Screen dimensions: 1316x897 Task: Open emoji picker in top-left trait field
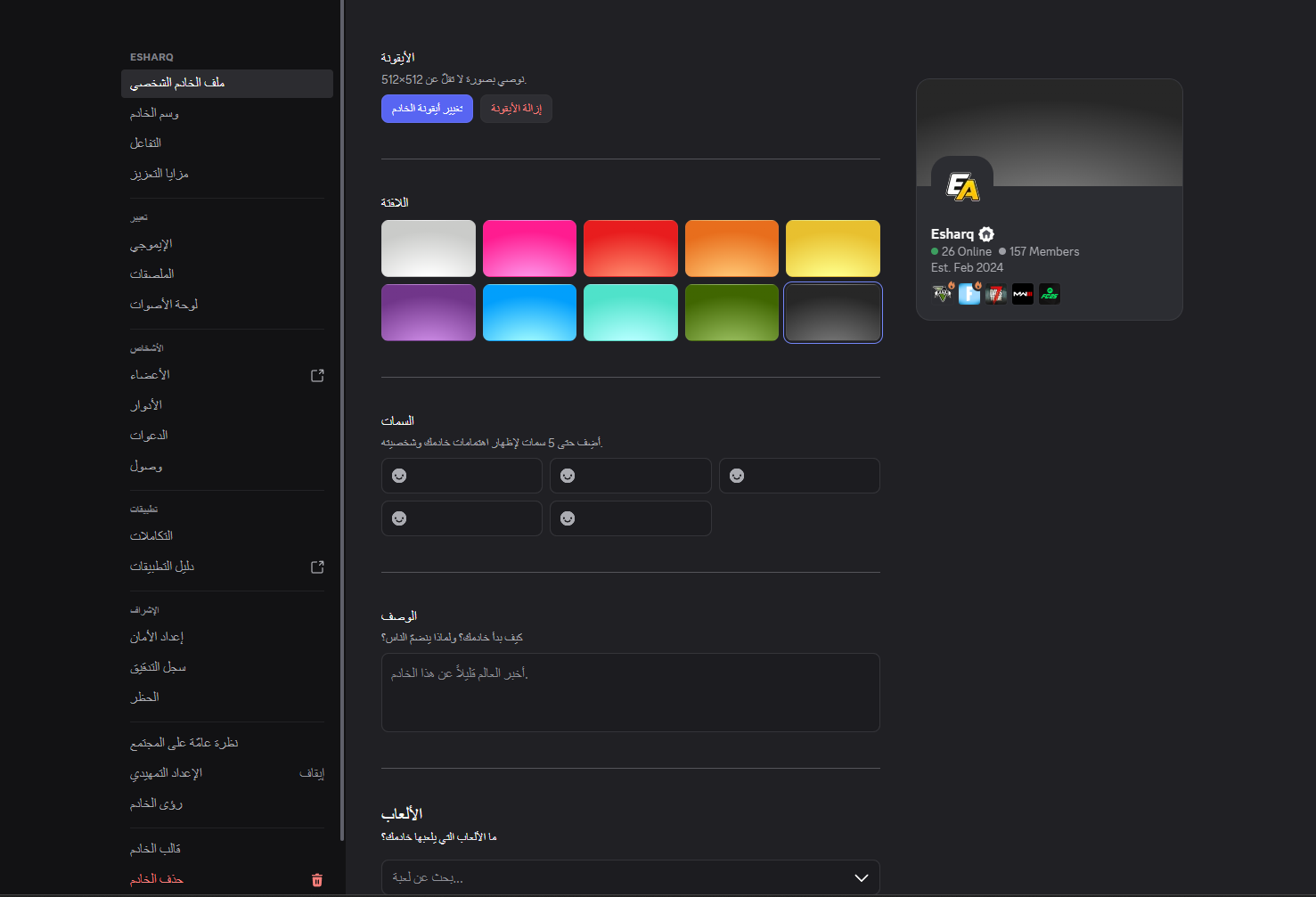[x=399, y=476]
